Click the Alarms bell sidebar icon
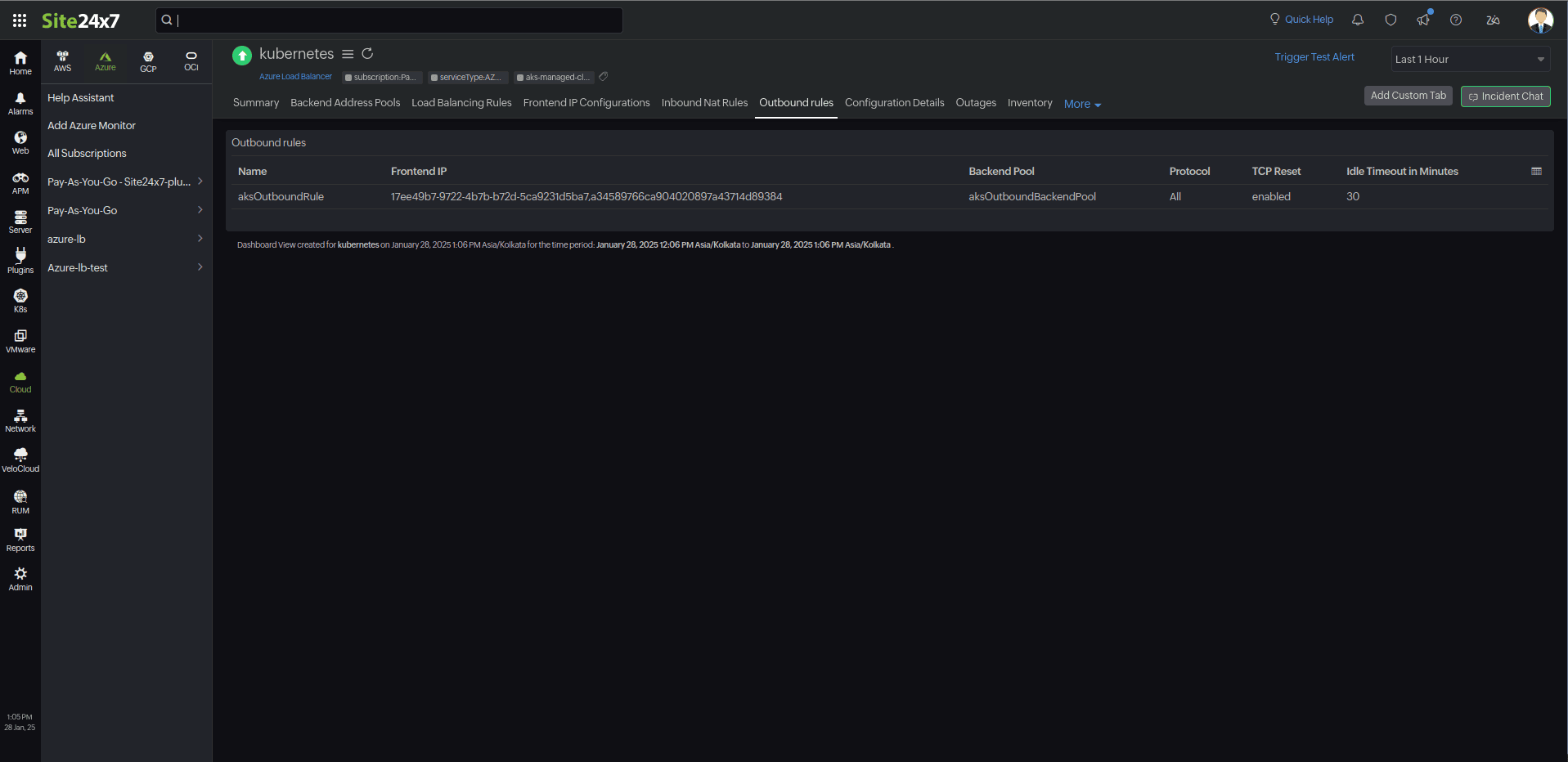 click(20, 103)
